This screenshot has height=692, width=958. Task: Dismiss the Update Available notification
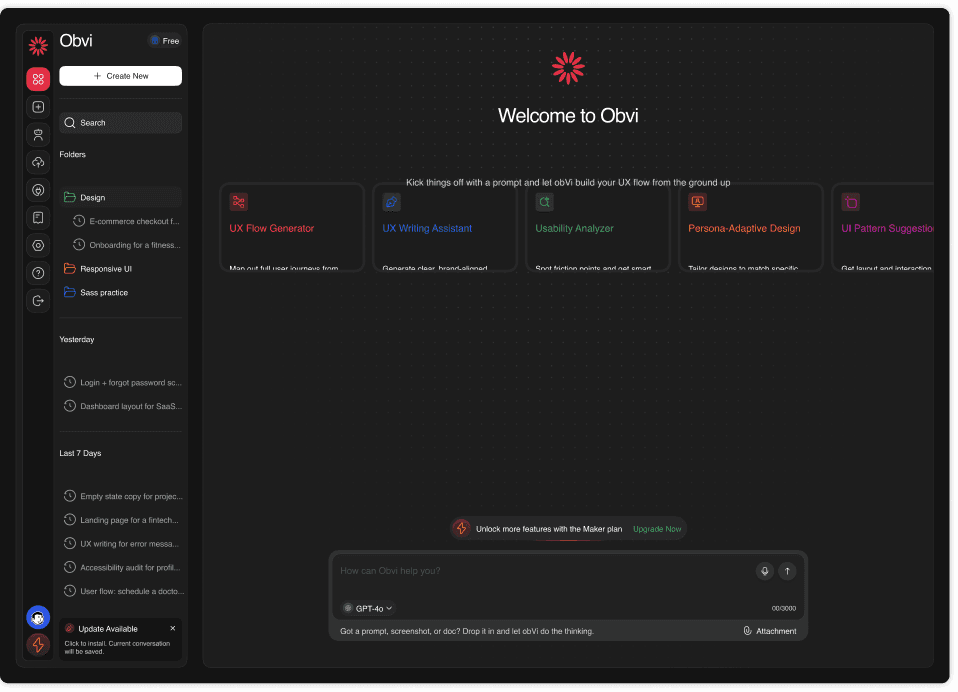(x=173, y=629)
